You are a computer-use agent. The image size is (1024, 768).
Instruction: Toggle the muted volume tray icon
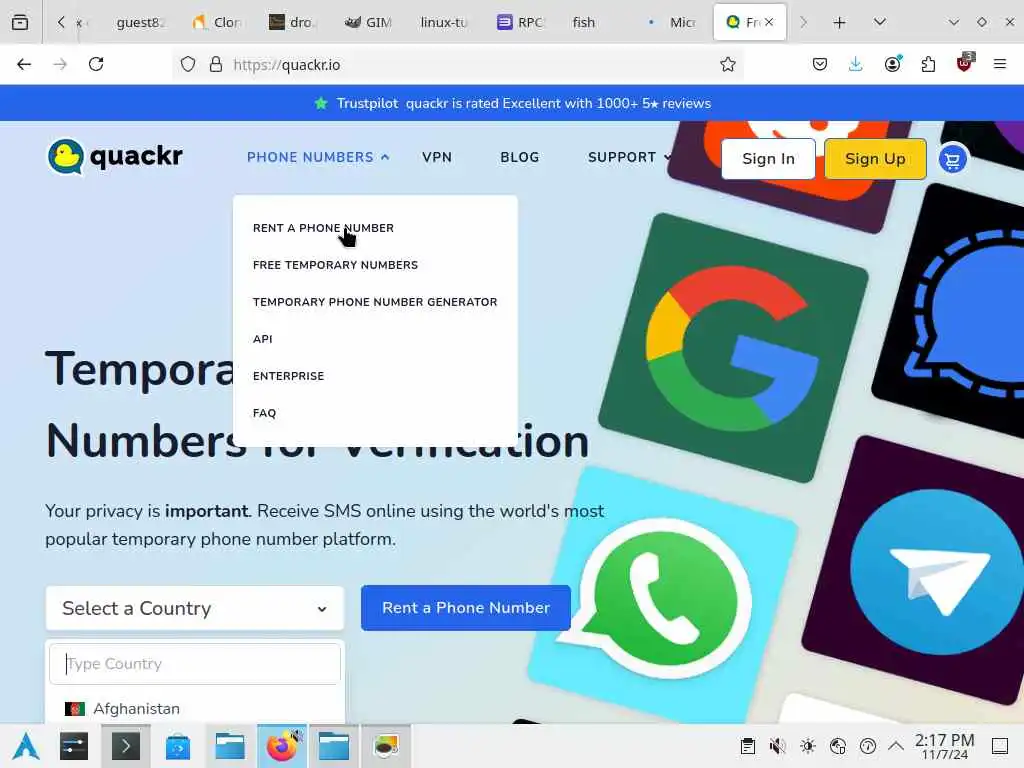coord(777,746)
